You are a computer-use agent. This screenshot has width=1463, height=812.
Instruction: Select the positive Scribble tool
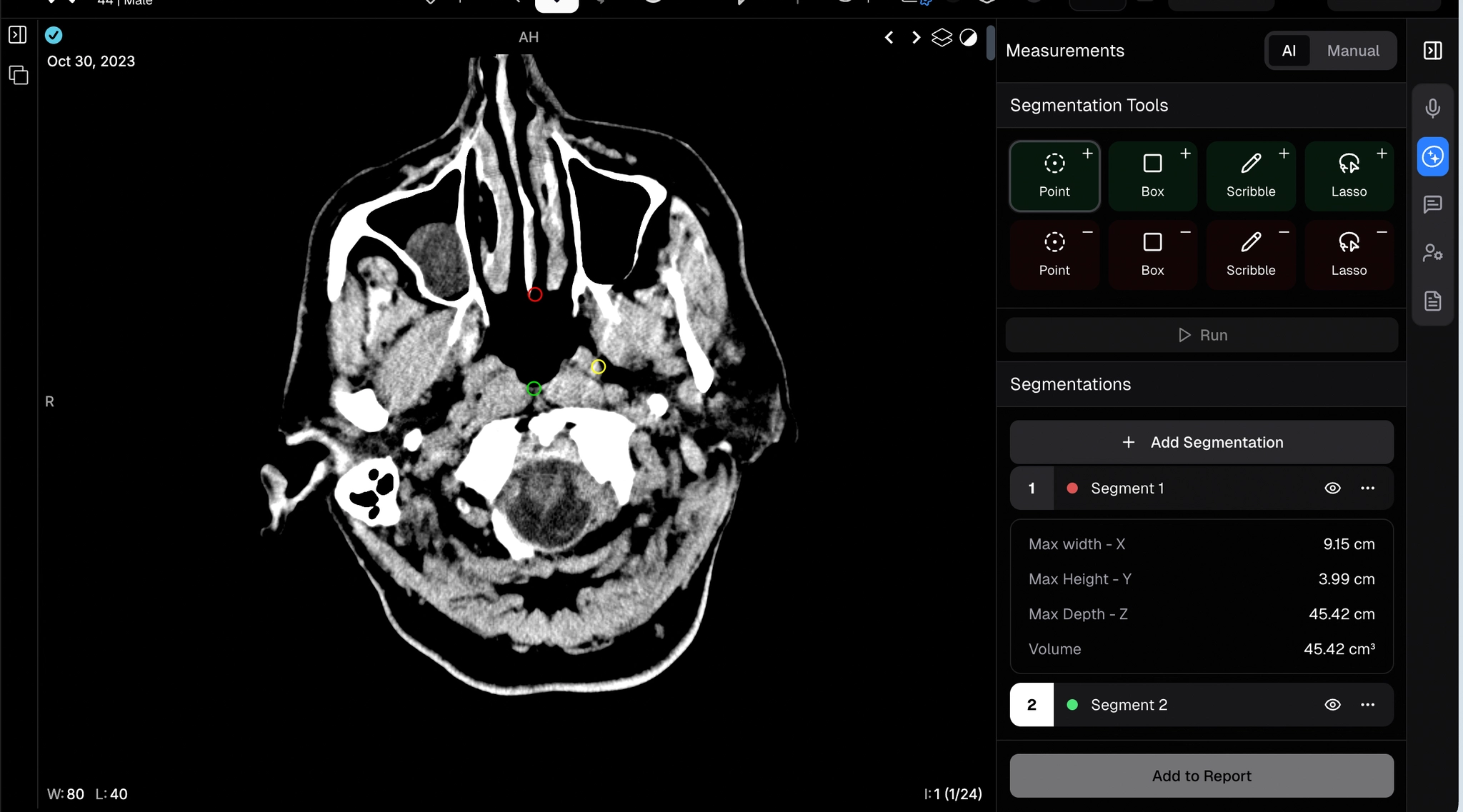click(1251, 176)
